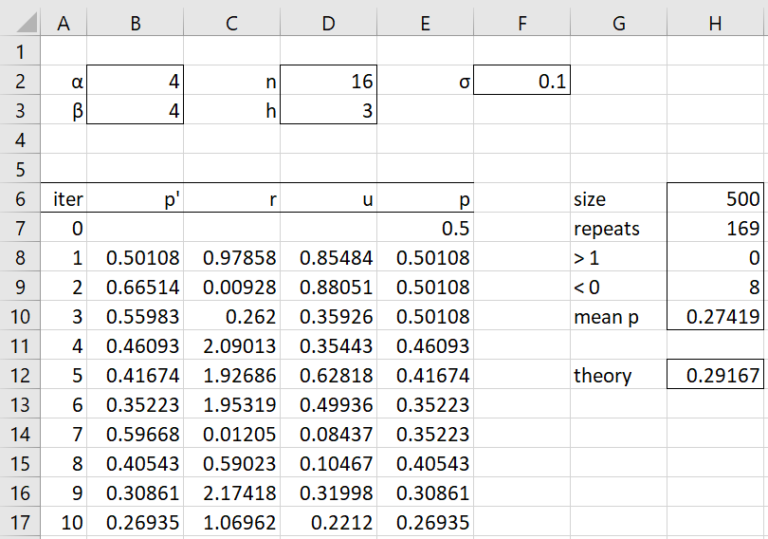Click cell with r value 0.262
Viewport: 768px width, 539px height.
(232, 316)
